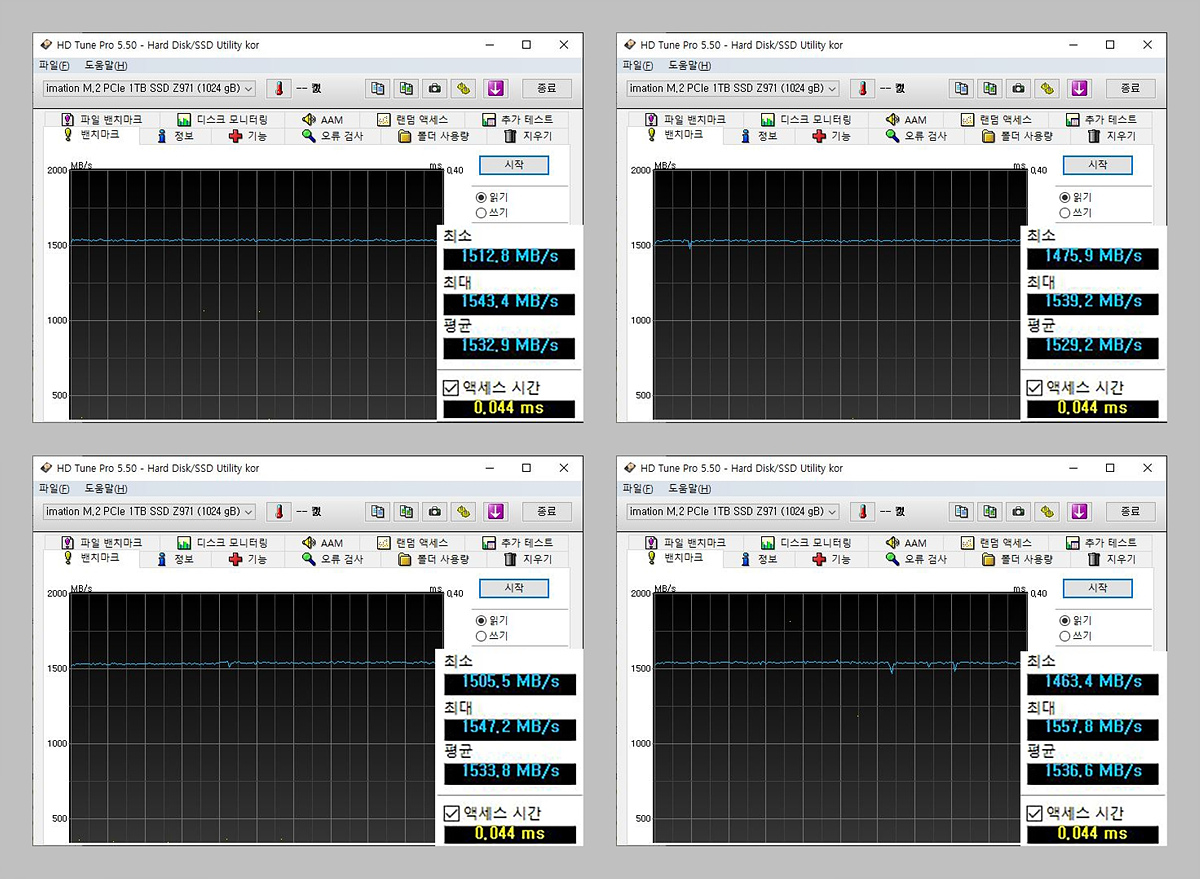Click 시작 button in top-right window
Image resolution: width=1200 pixels, height=879 pixels.
[1097, 165]
